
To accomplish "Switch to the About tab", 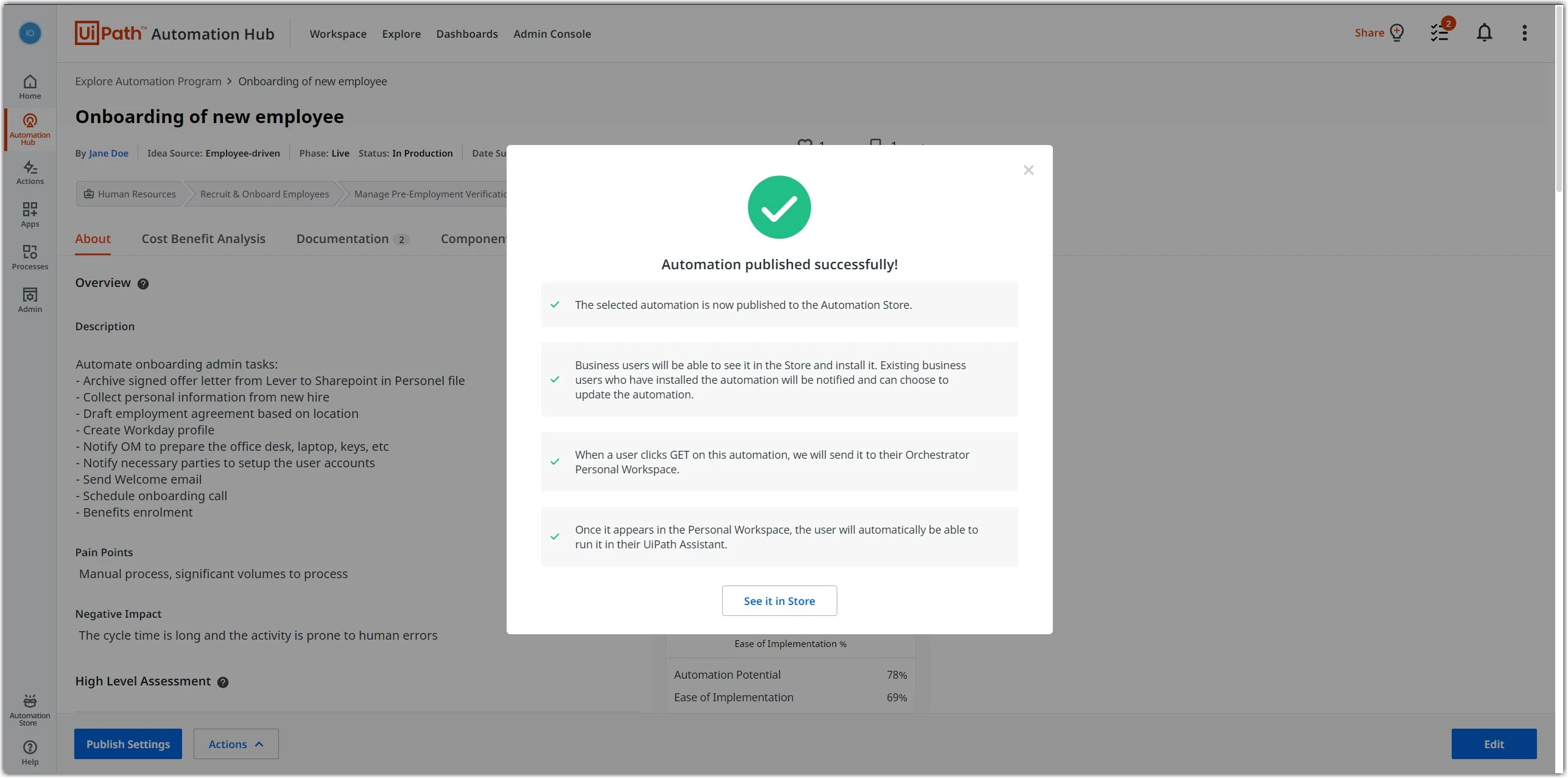I will (x=93, y=239).
